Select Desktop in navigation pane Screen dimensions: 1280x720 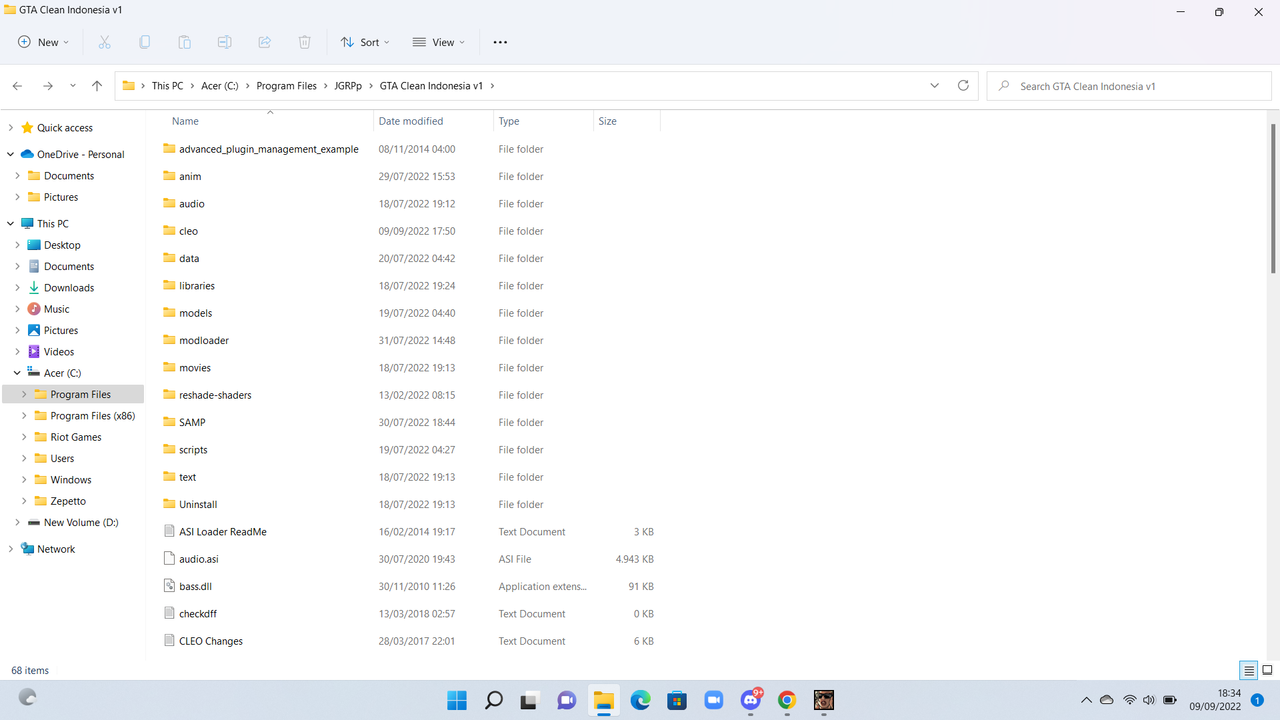tap(62, 245)
